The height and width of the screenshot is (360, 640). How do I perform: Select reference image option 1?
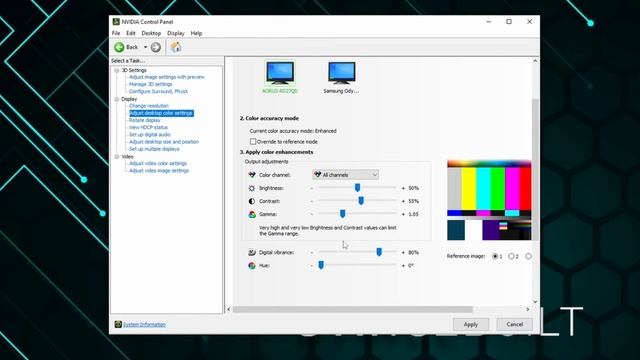(x=495, y=256)
